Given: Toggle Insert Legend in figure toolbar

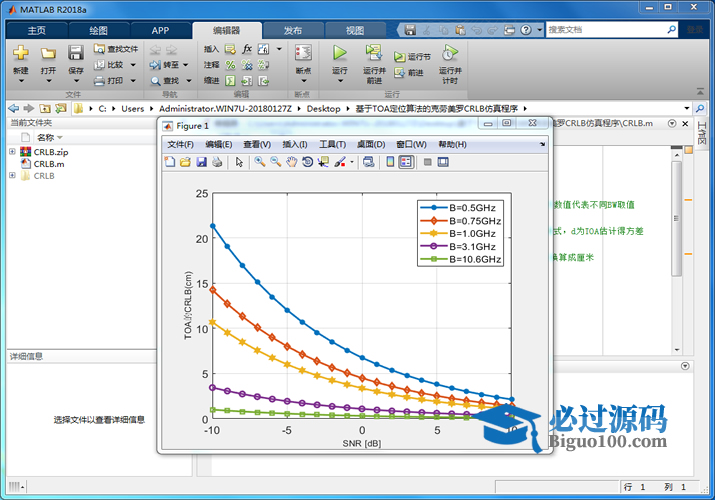Looking at the screenshot, I should click(x=406, y=162).
